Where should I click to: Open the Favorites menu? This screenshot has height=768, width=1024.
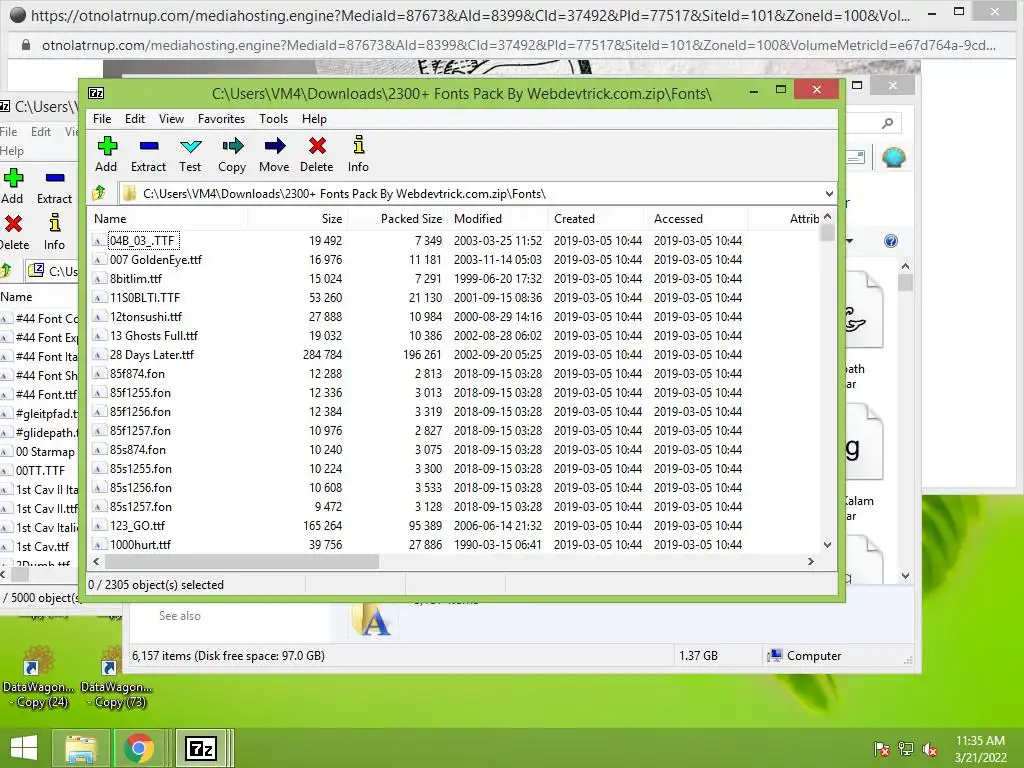(x=221, y=119)
